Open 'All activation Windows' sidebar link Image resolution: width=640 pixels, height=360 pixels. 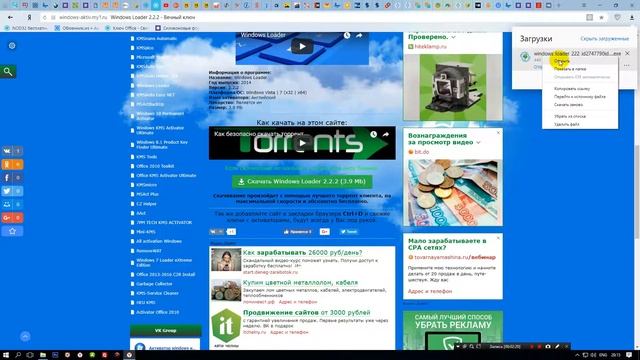point(159,241)
